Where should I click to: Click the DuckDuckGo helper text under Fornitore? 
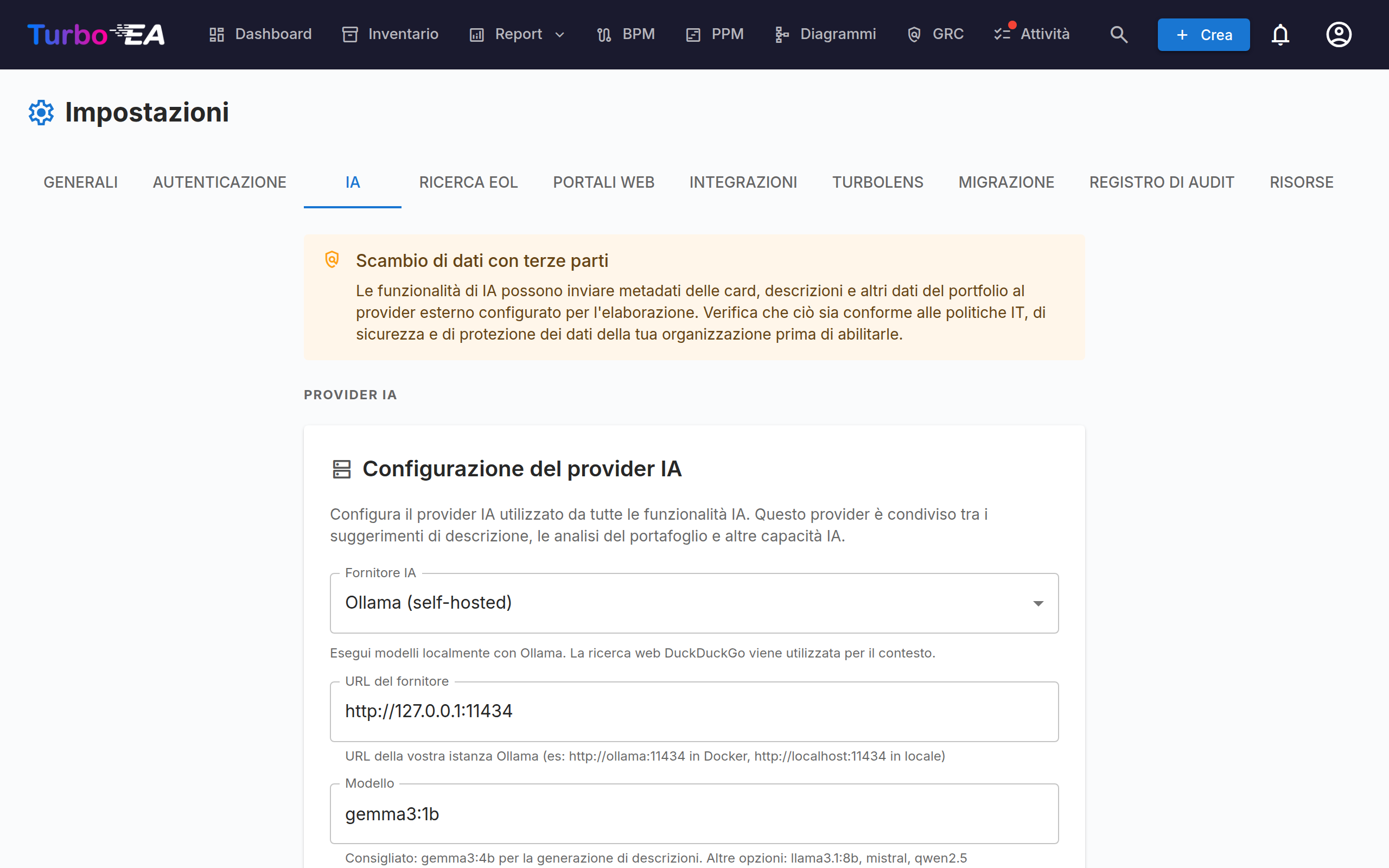[633, 653]
